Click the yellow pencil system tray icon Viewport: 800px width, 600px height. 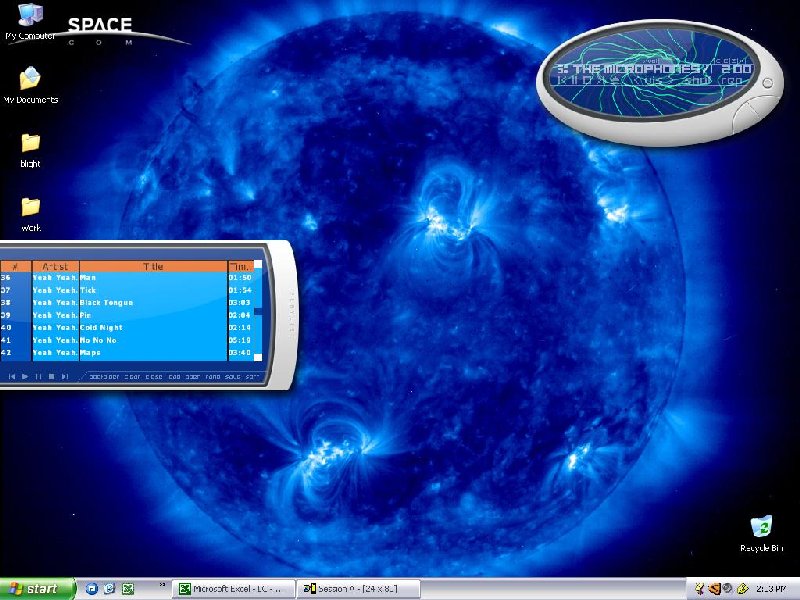point(742,589)
